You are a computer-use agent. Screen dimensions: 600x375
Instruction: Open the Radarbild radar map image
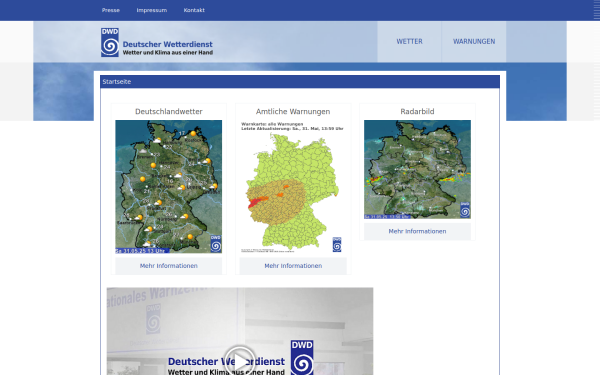point(417,170)
